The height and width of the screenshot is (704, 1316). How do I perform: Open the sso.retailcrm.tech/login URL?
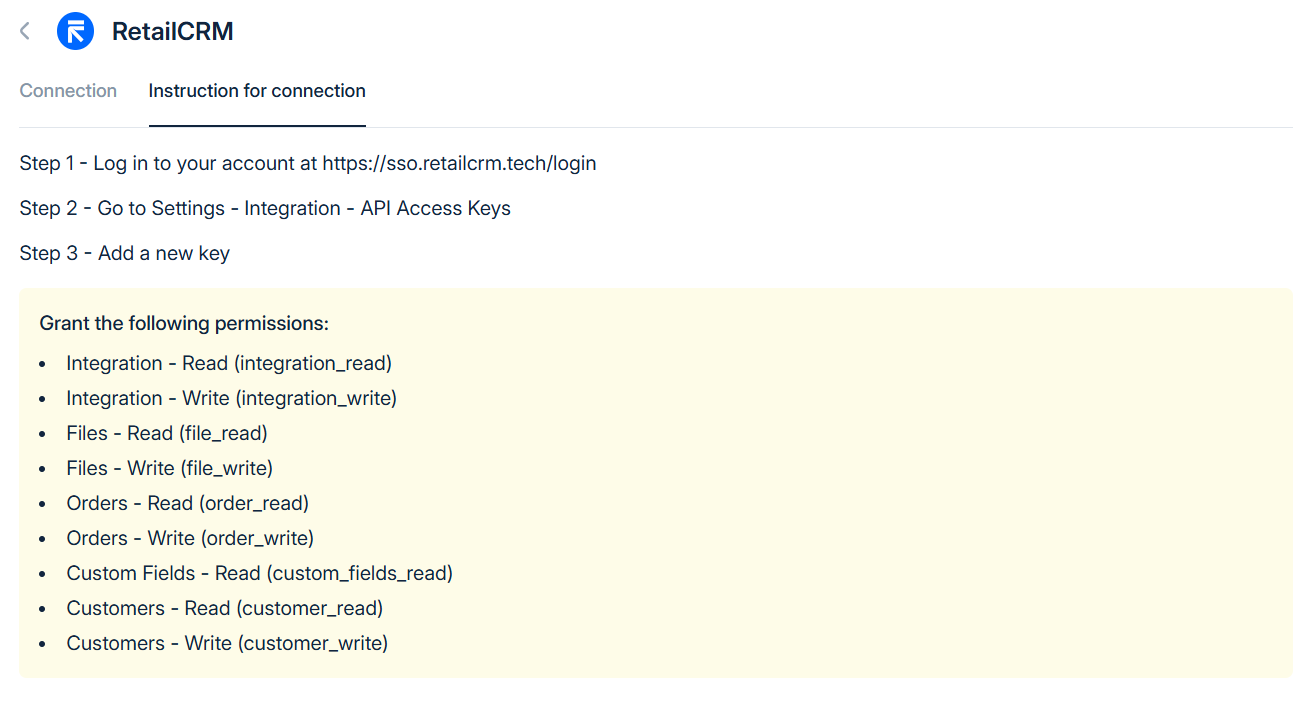point(459,163)
